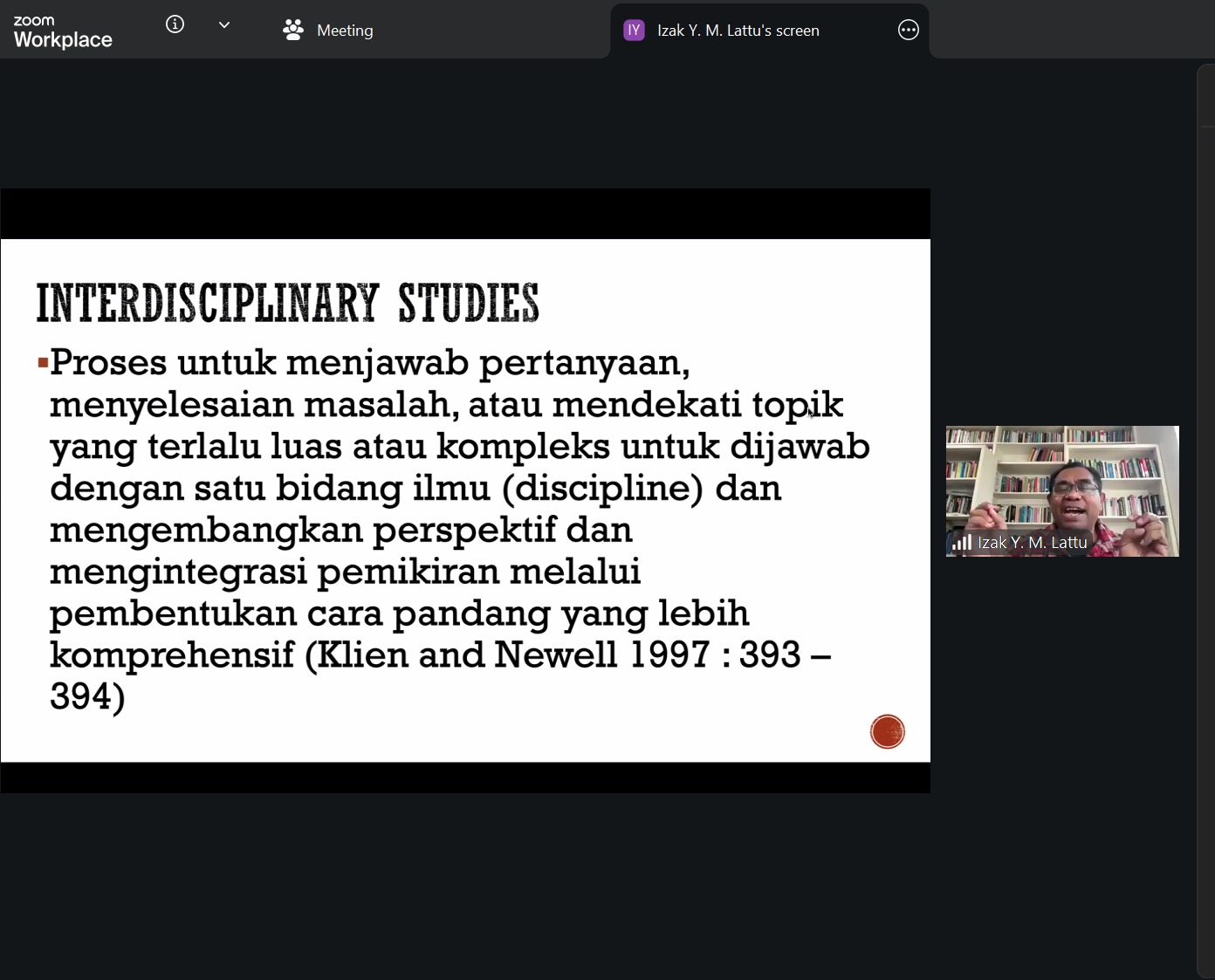Expand the chevron dropdown beside info icon
Screen dimensions: 1215x980
224,25
